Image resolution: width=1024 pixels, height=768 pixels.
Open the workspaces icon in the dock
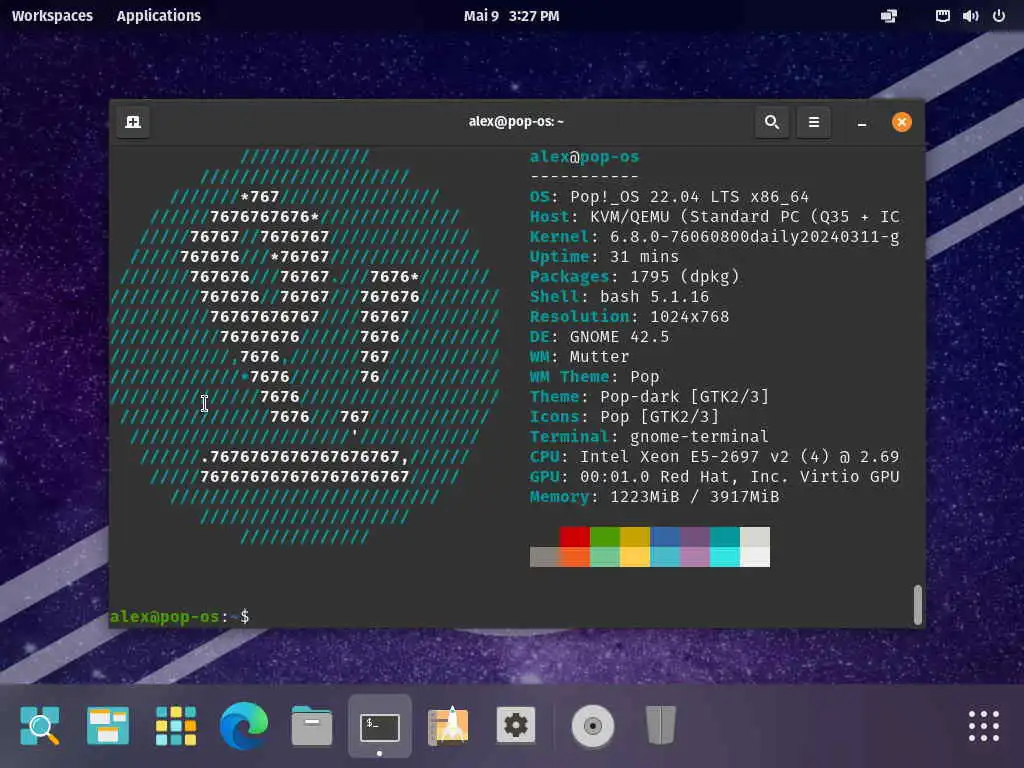(x=108, y=726)
